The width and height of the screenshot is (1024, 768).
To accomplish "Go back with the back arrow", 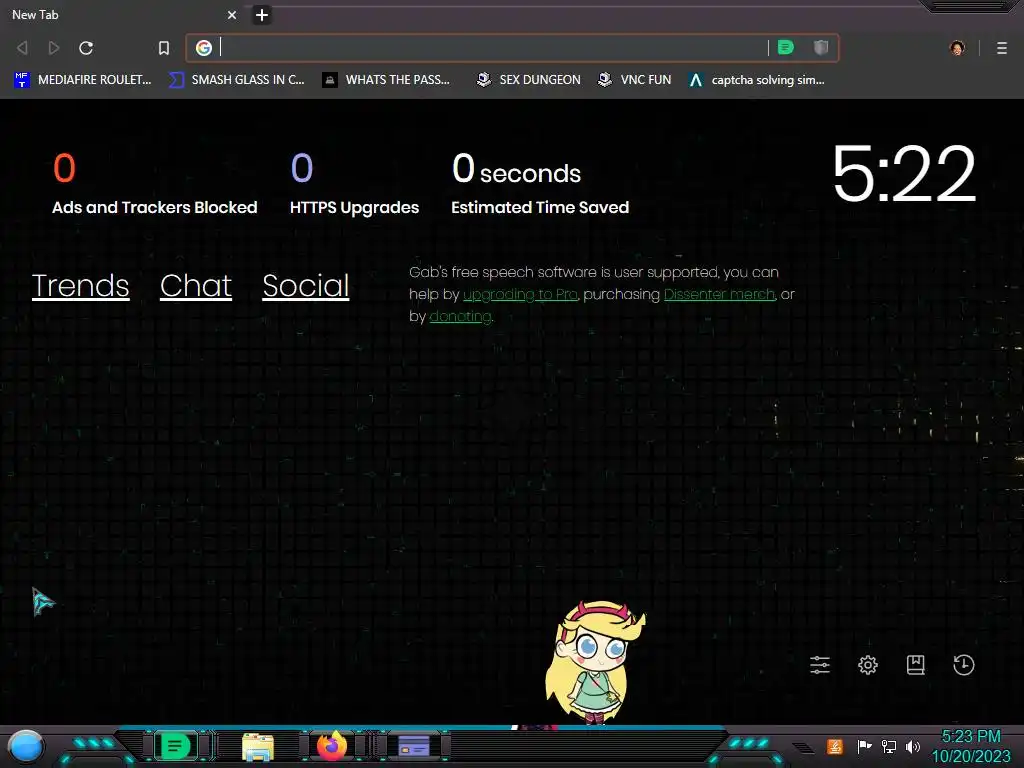I will pos(22,48).
